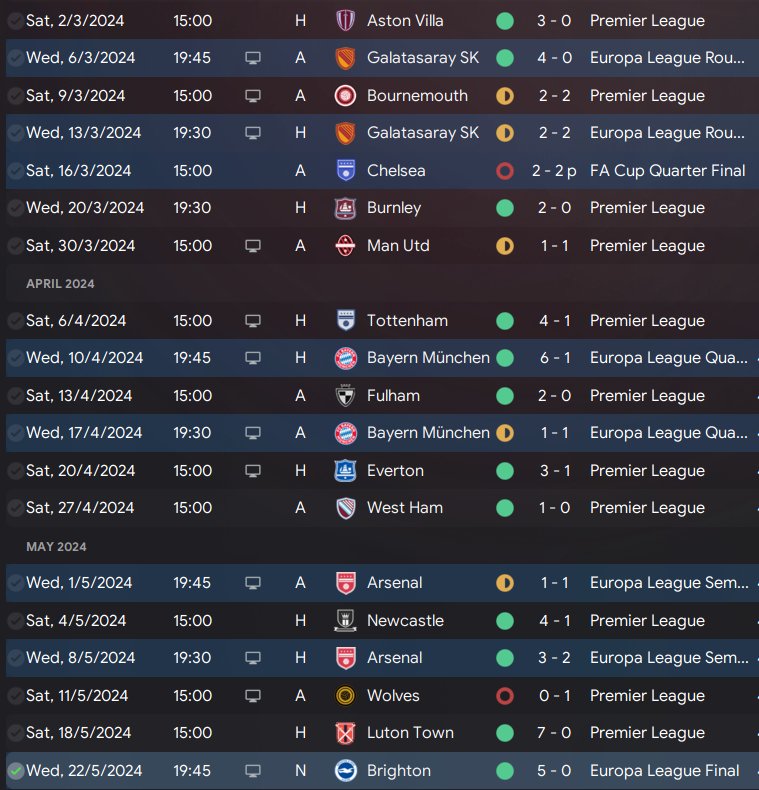
Task: Click the Chelsea club badge
Action: (346, 171)
